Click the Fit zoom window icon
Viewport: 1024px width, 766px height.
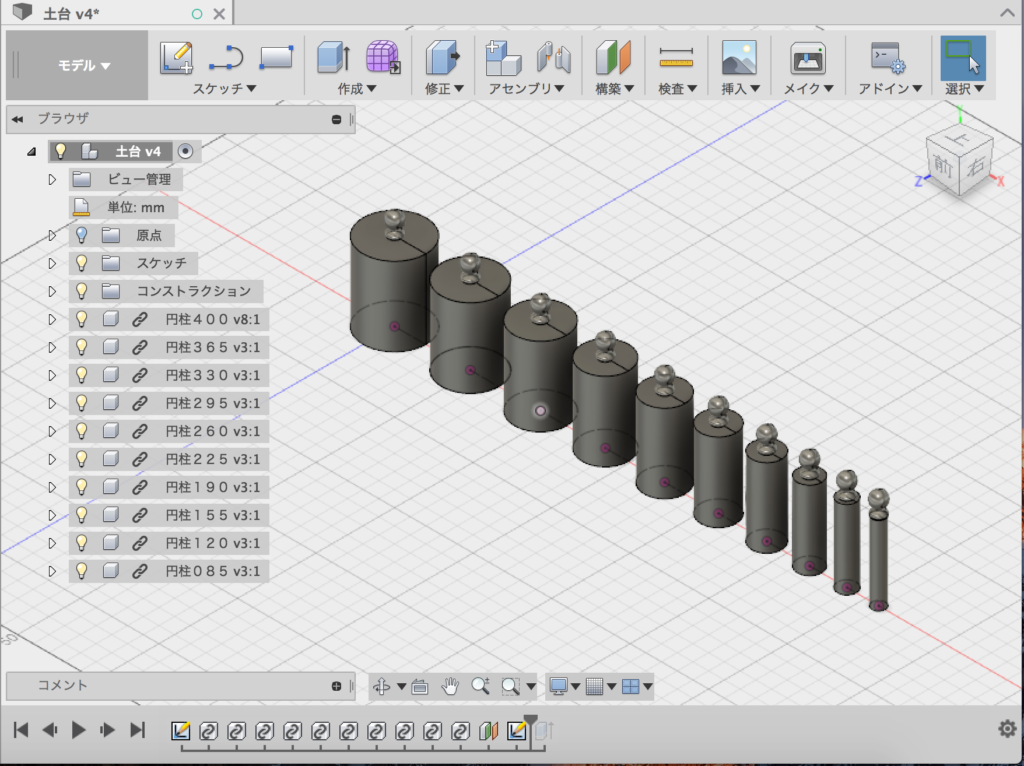tap(511, 686)
